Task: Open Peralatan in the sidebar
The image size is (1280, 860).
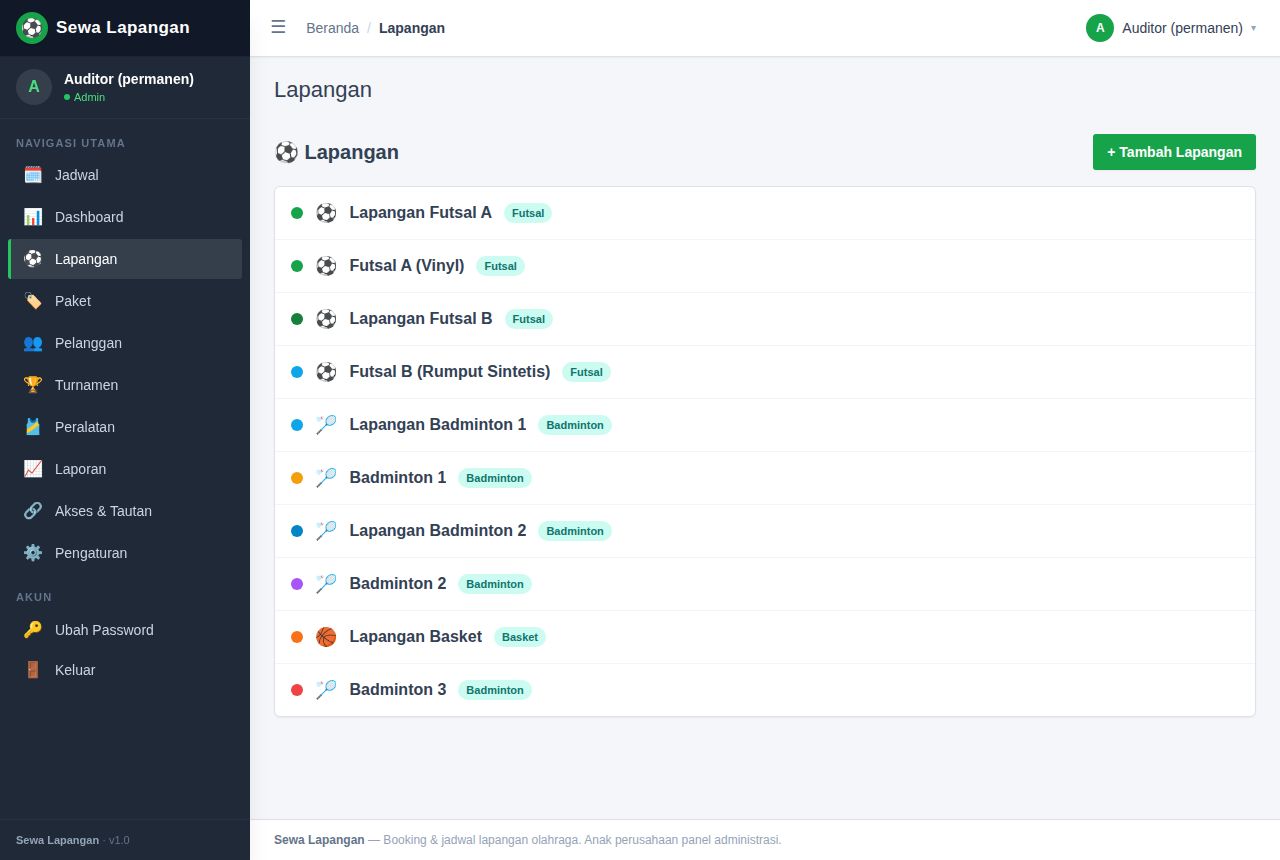Action: tap(125, 427)
